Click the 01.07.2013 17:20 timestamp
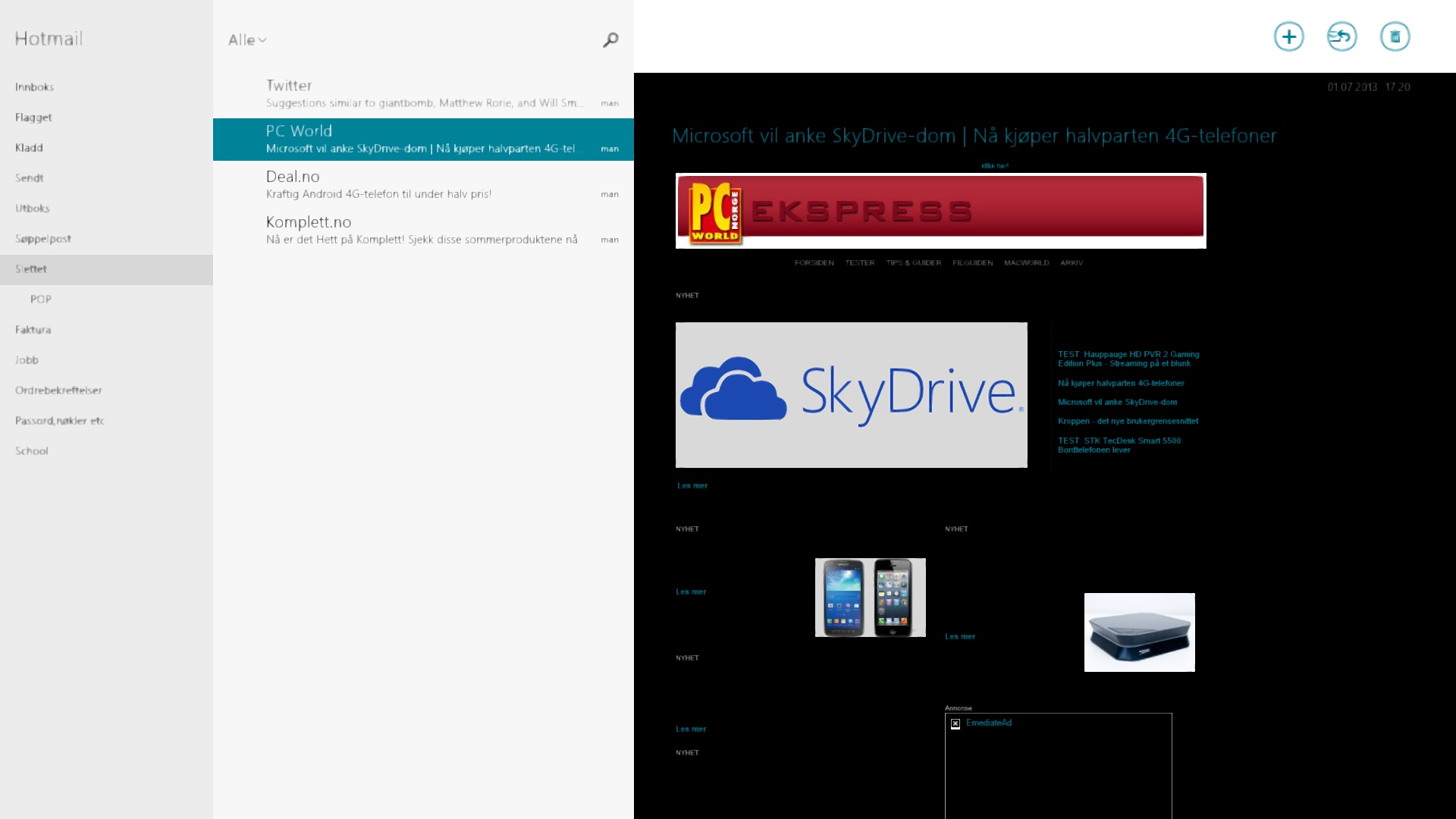This screenshot has height=819, width=1456. pos(1369,87)
